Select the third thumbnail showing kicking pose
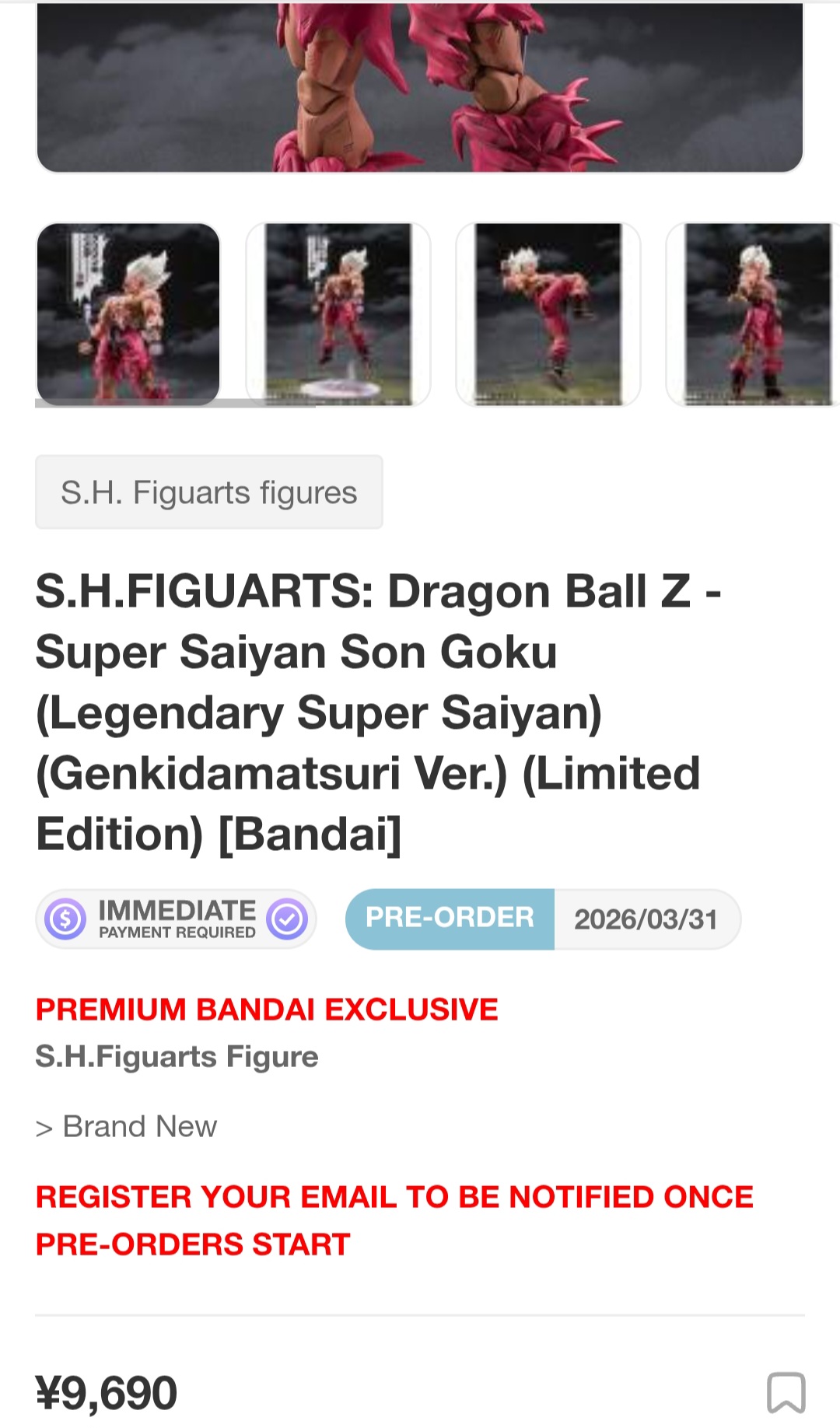 coord(548,314)
